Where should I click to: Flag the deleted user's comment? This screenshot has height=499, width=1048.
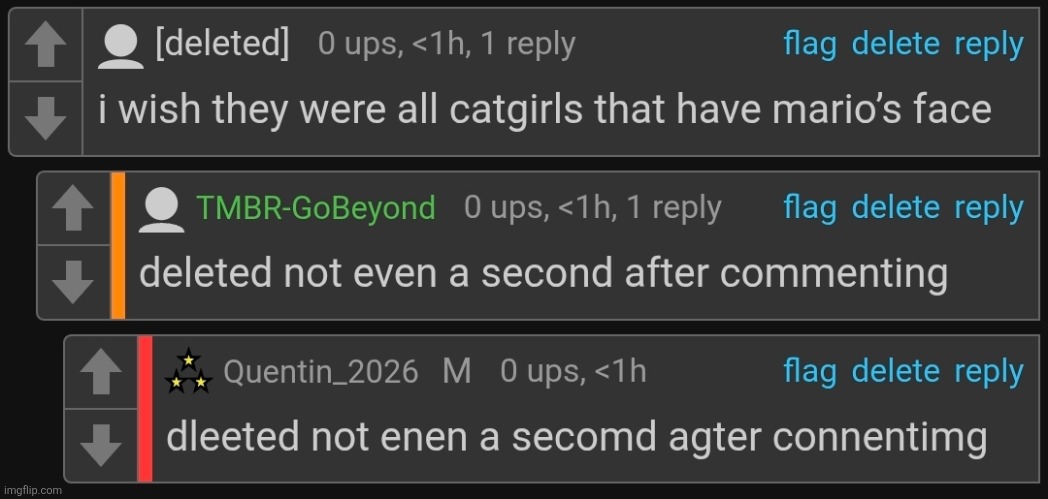click(810, 45)
